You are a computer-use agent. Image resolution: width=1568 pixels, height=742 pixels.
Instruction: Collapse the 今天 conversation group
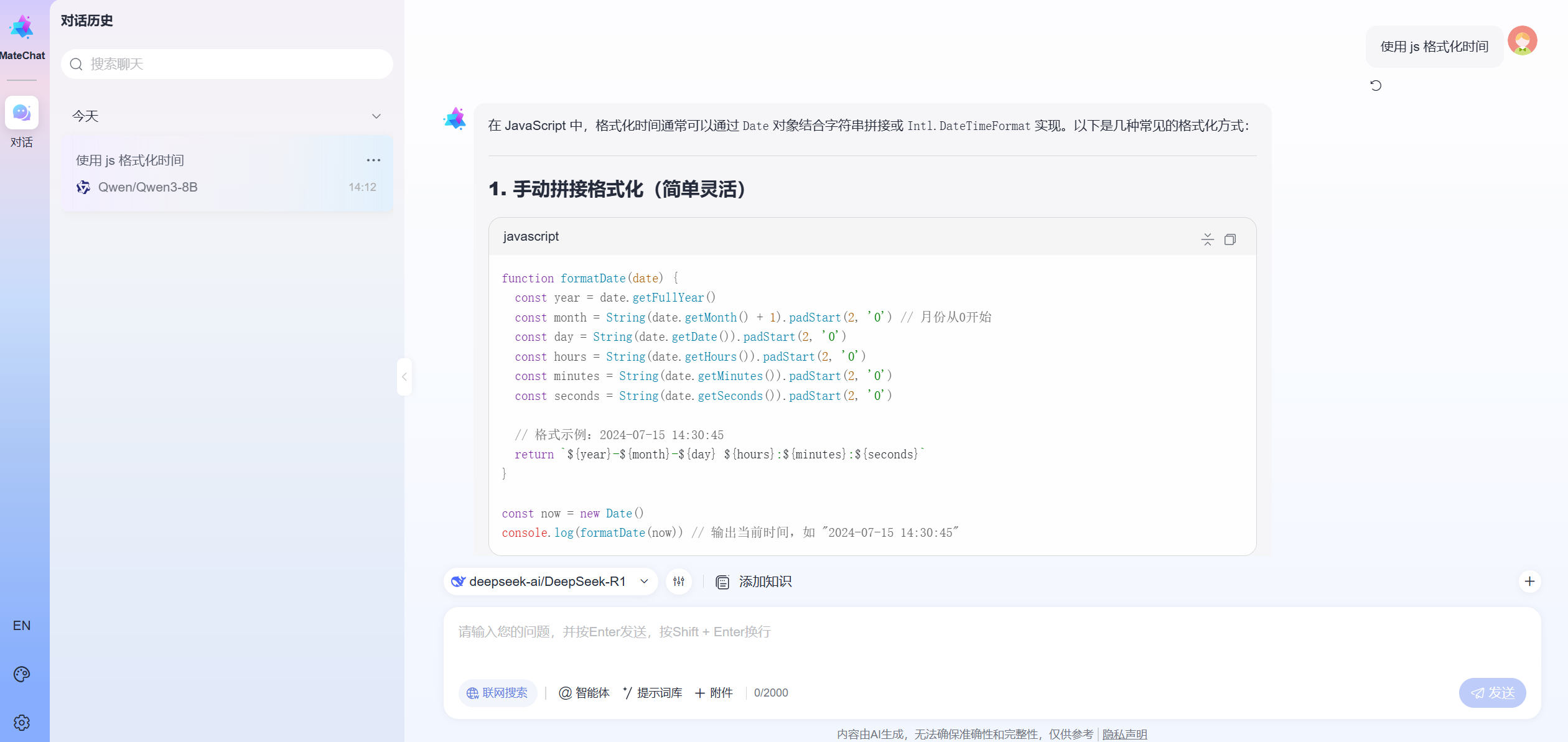(376, 116)
